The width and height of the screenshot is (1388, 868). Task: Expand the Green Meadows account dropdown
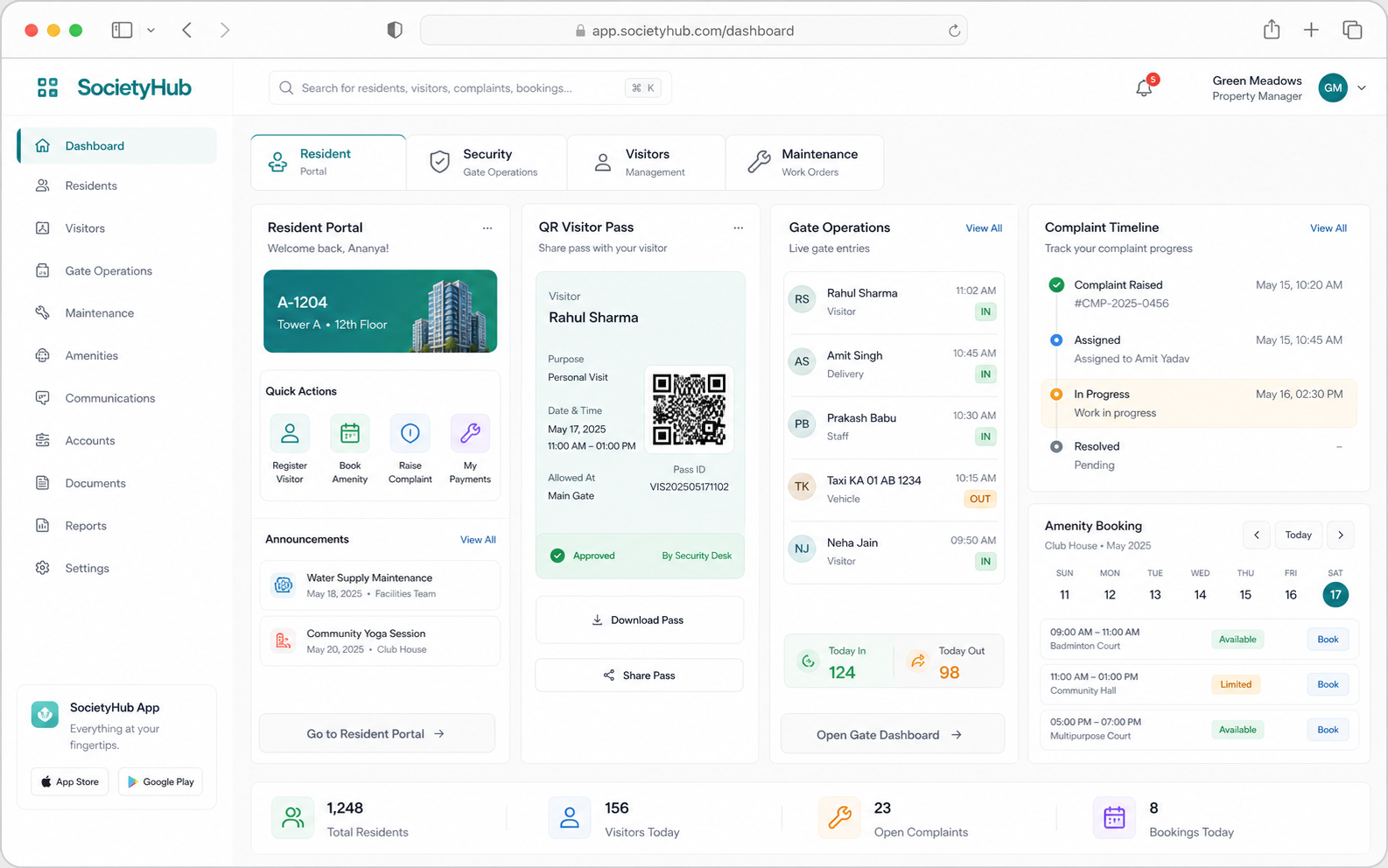[x=1362, y=87]
